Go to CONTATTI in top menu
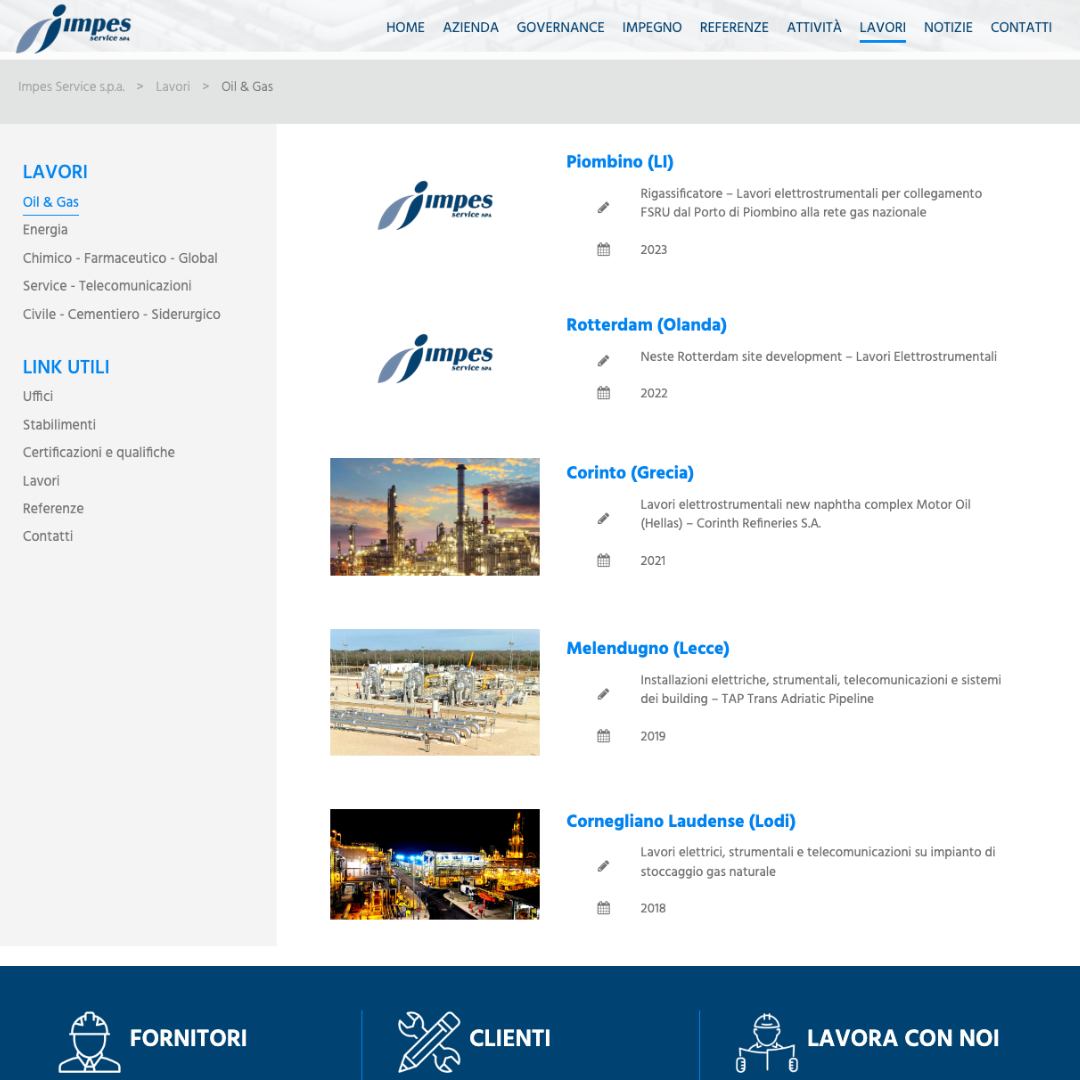The height and width of the screenshot is (1080, 1080). (1021, 28)
